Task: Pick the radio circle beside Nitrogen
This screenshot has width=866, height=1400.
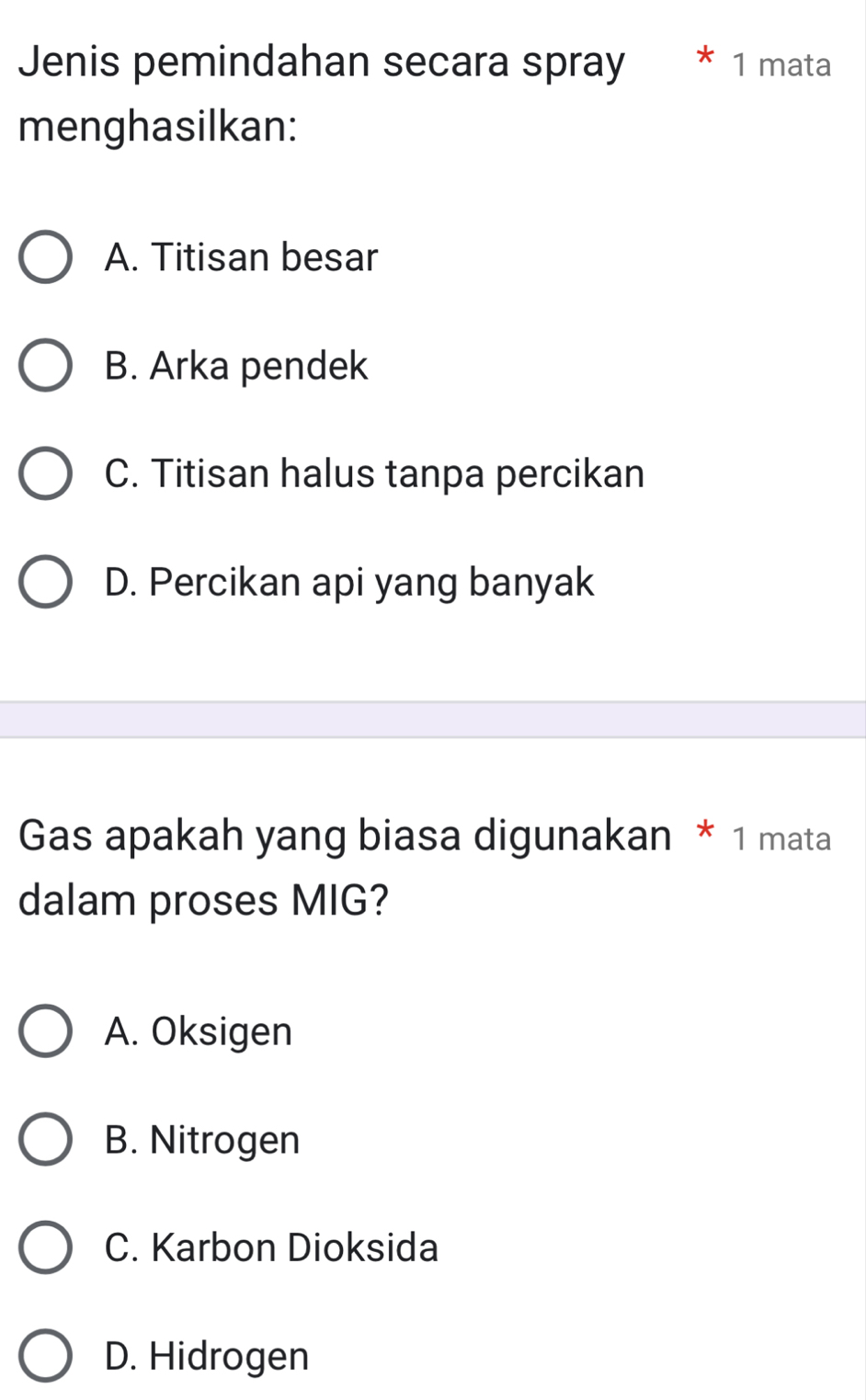Action: [x=45, y=1140]
